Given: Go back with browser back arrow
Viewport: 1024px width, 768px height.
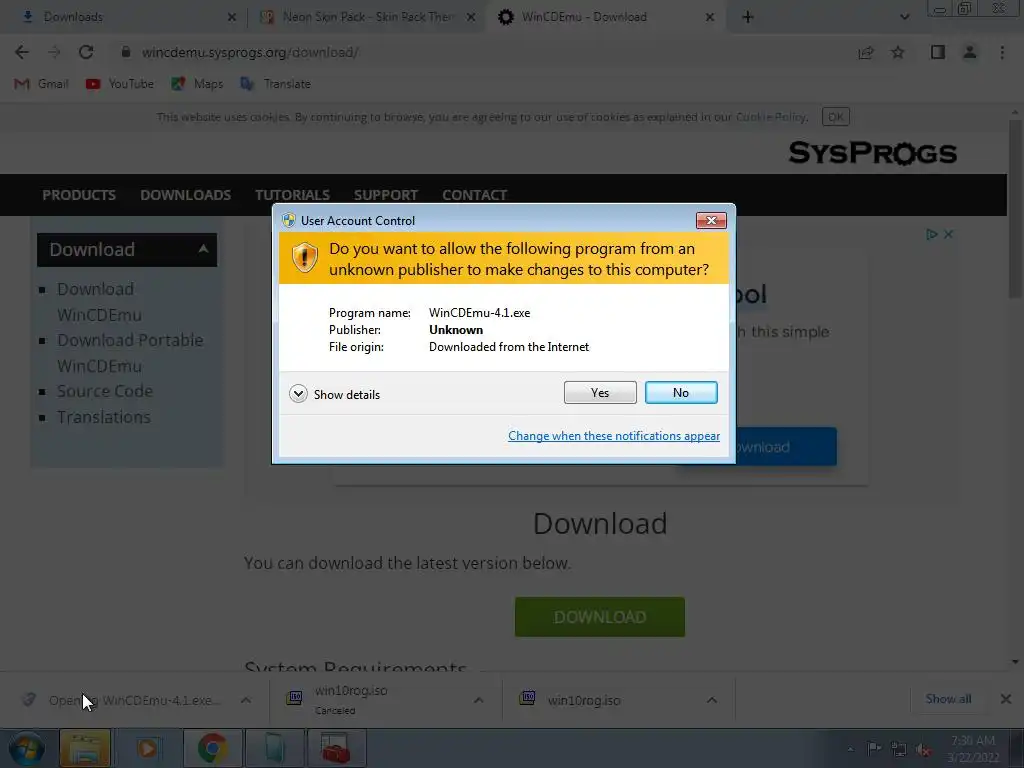Looking at the screenshot, I should click(x=22, y=52).
